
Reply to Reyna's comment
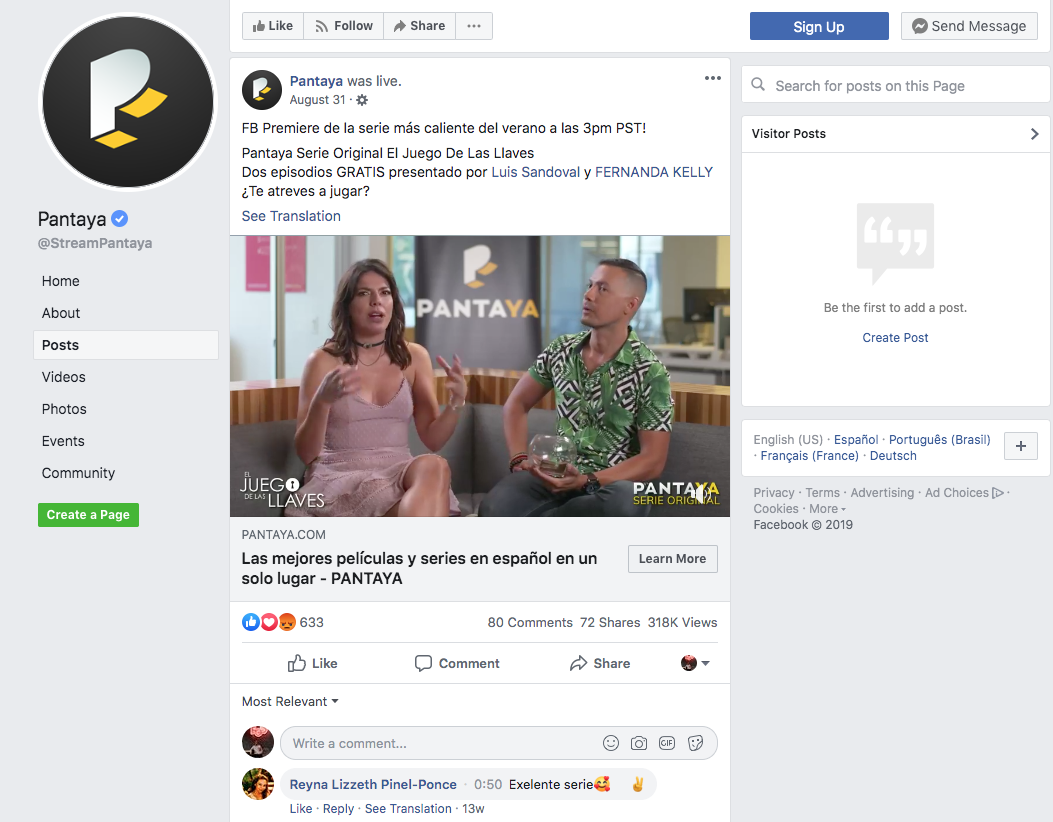tap(338, 809)
